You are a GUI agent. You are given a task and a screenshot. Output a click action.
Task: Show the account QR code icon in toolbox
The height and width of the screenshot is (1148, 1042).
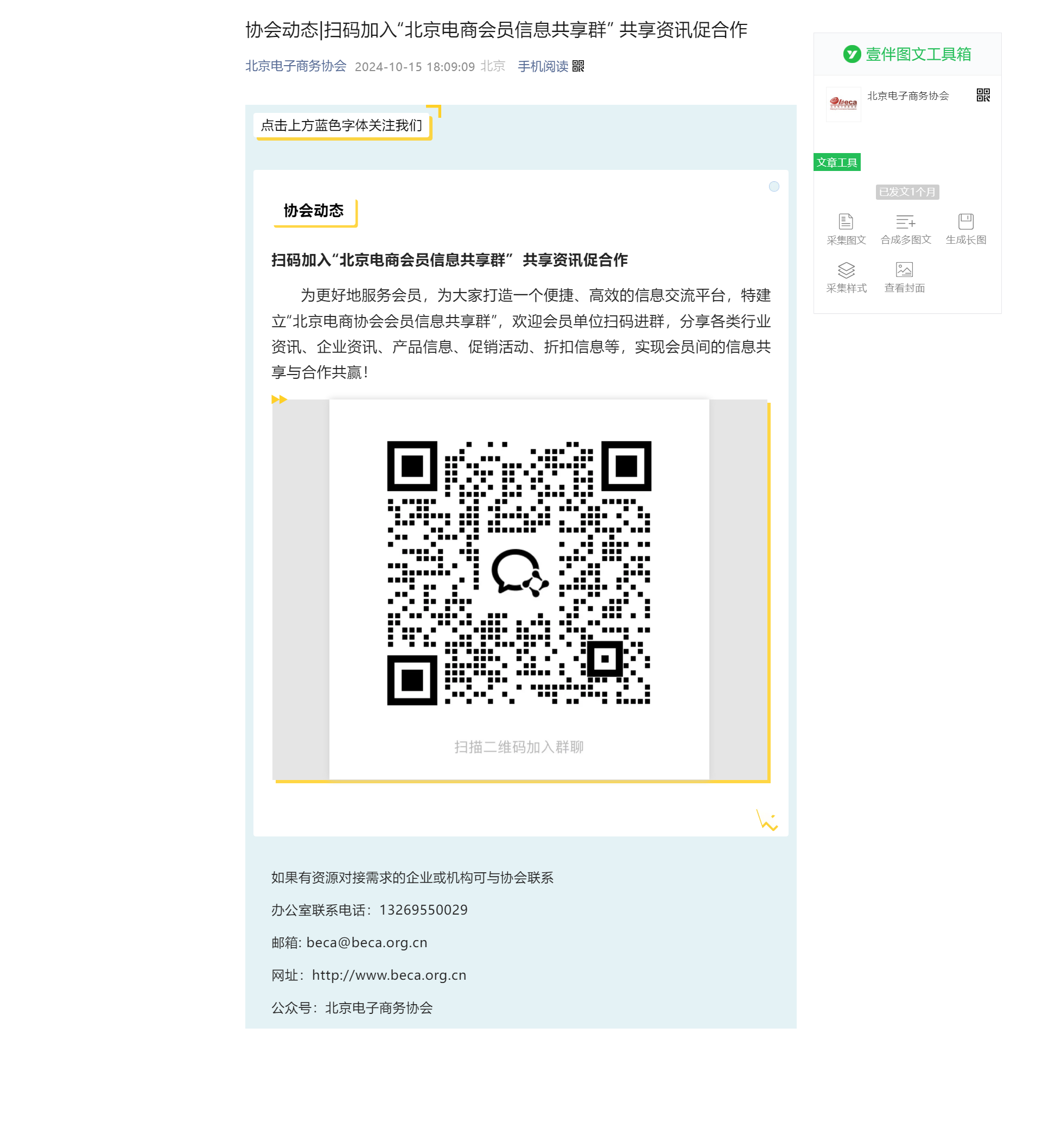983,95
